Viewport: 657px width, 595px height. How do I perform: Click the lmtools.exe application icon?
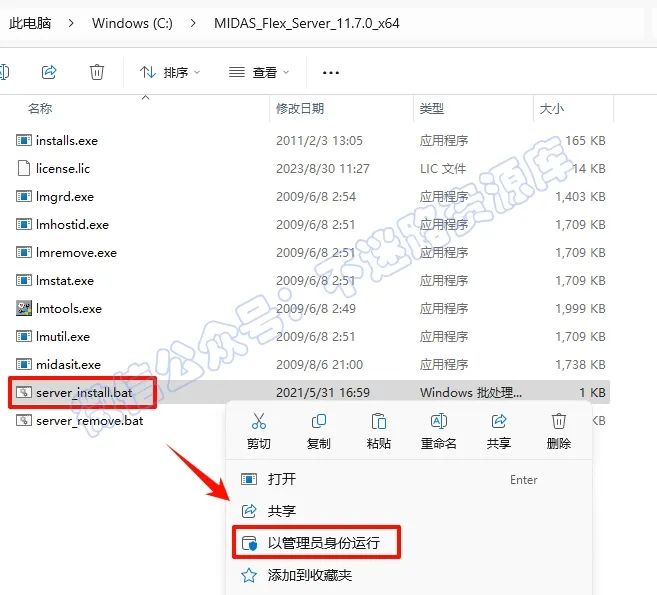pyautogui.click(x=24, y=308)
